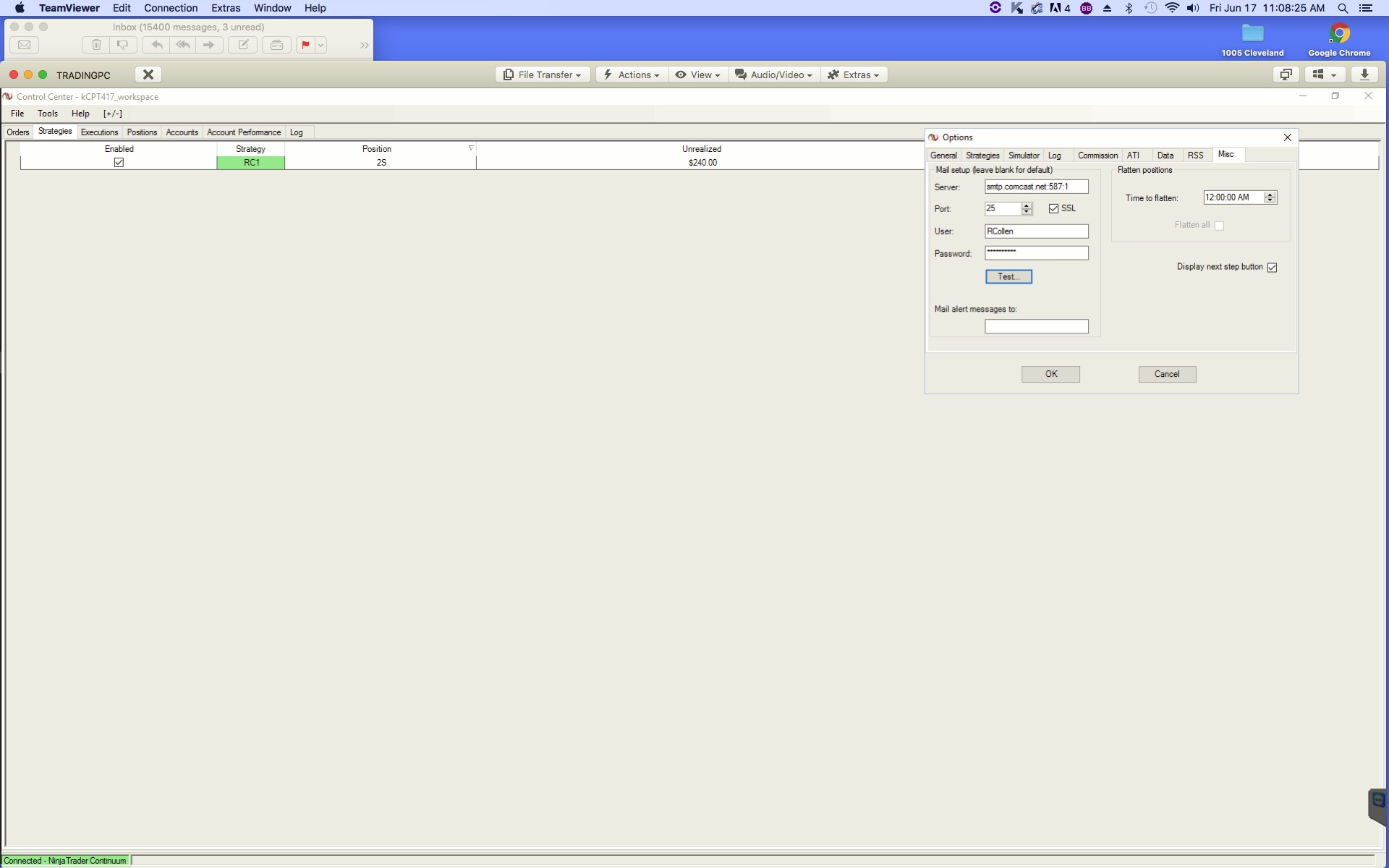Click the compose new message icon

click(244, 45)
